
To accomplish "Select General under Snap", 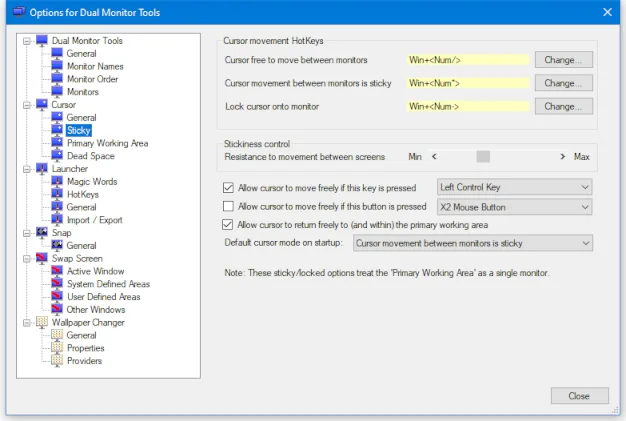I will tap(81, 245).
